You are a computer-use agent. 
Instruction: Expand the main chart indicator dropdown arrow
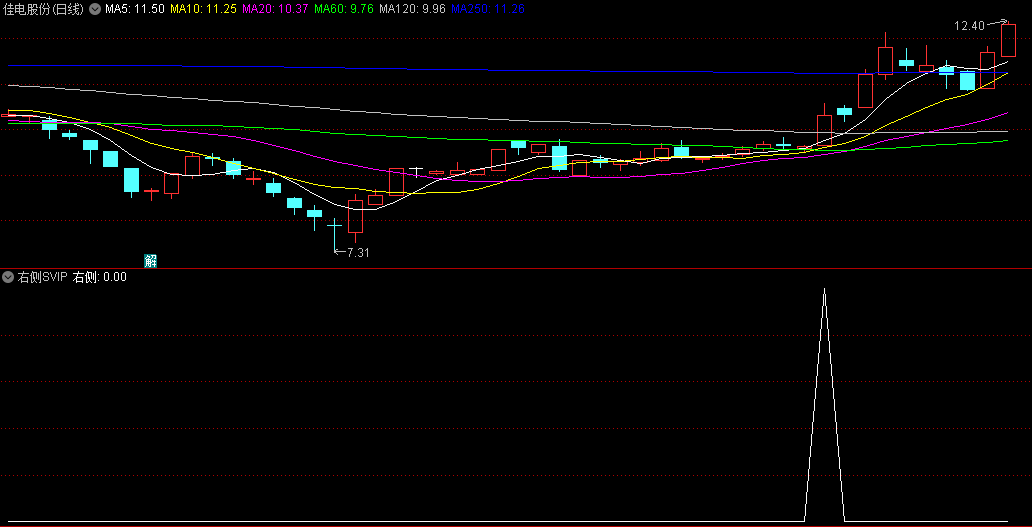click(x=95, y=9)
